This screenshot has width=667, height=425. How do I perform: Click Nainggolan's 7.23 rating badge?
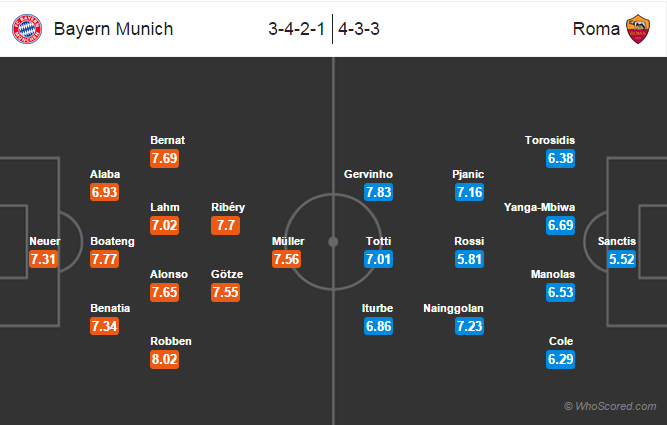pos(468,327)
